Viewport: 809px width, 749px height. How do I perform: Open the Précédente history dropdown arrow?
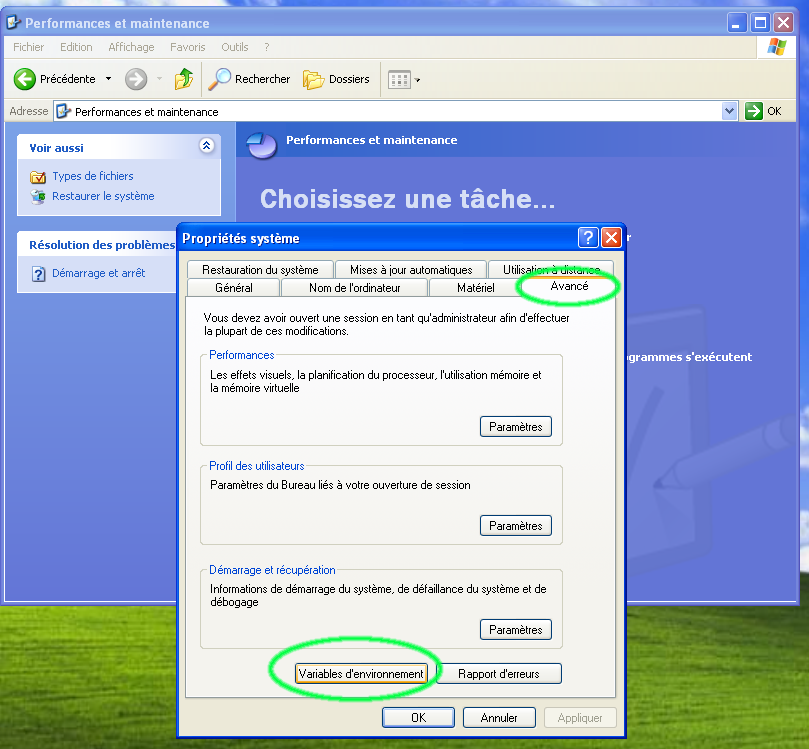point(108,79)
